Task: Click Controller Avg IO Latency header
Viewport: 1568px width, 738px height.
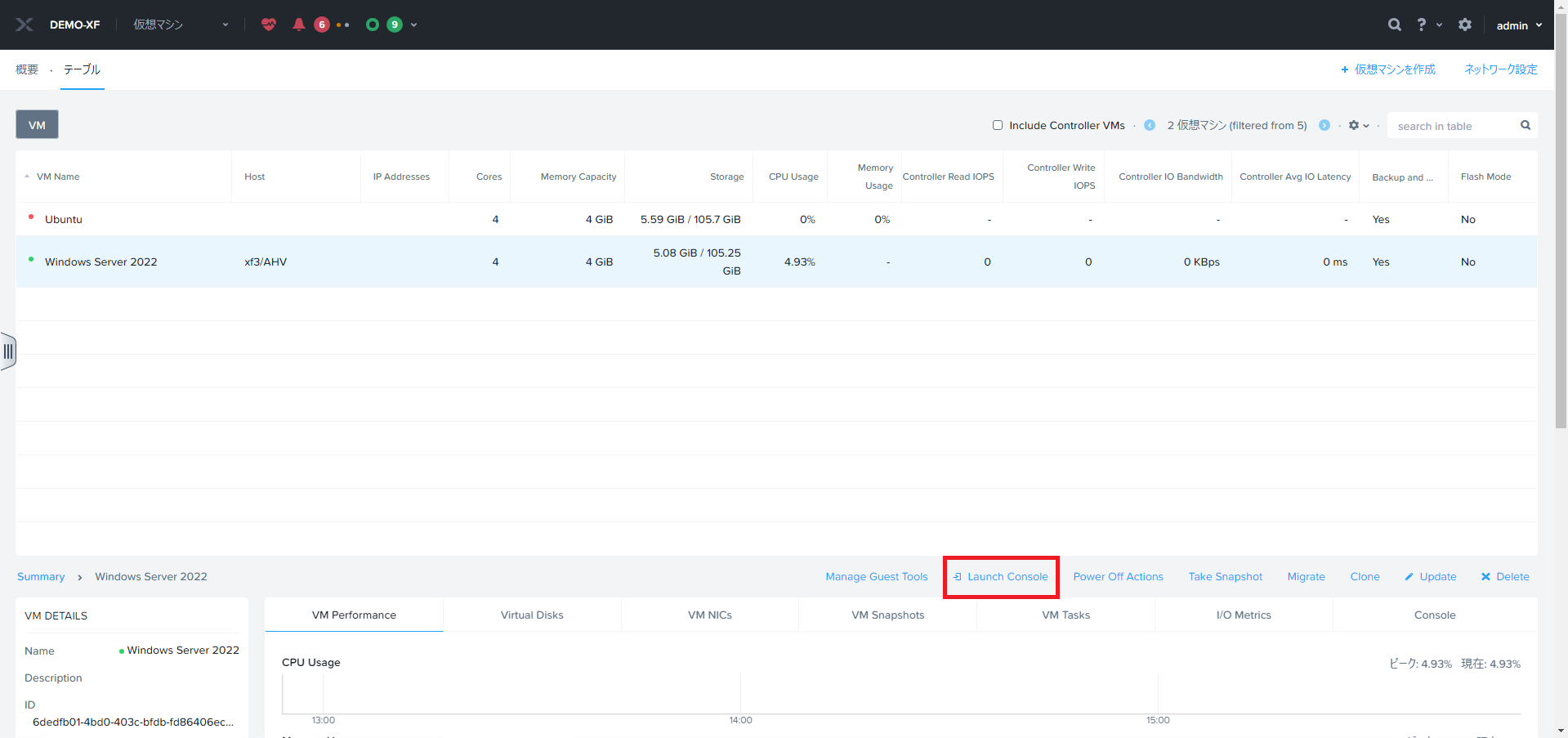Action: tap(1295, 177)
